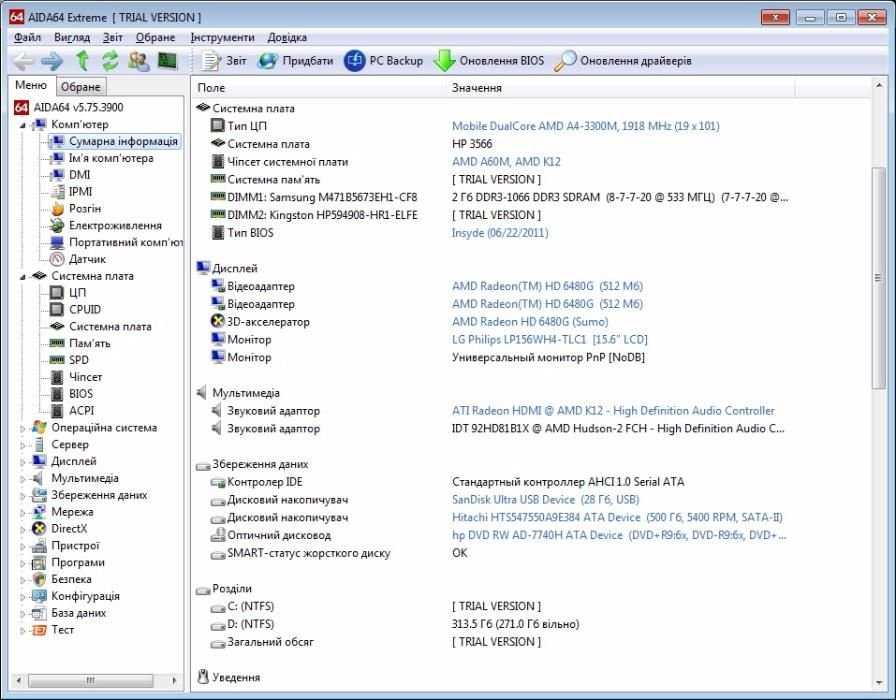Image resolution: width=896 pixels, height=700 pixels.
Task: Click the tree panel horizontal scrollbar thumb
Action: point(90,681)
